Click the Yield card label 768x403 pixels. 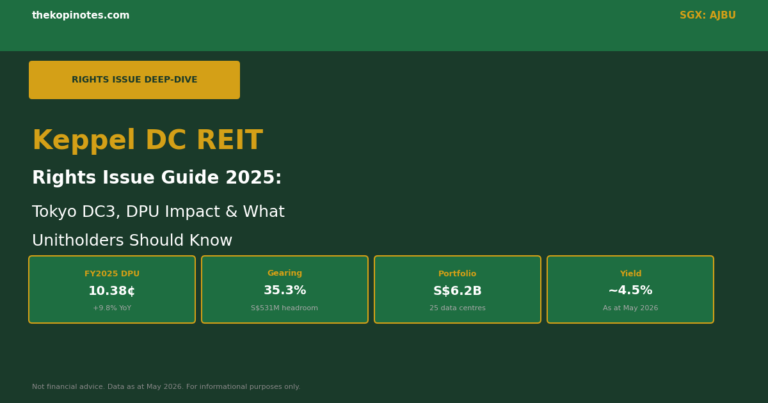tap(630, 274)
